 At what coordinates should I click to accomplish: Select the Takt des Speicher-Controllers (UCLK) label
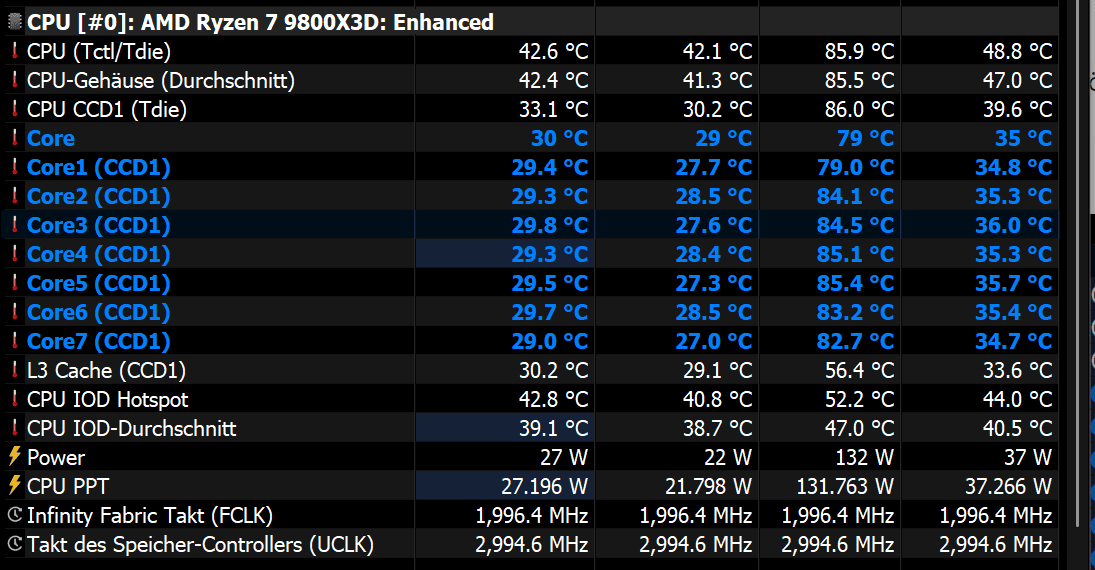[x=200, y=545]
